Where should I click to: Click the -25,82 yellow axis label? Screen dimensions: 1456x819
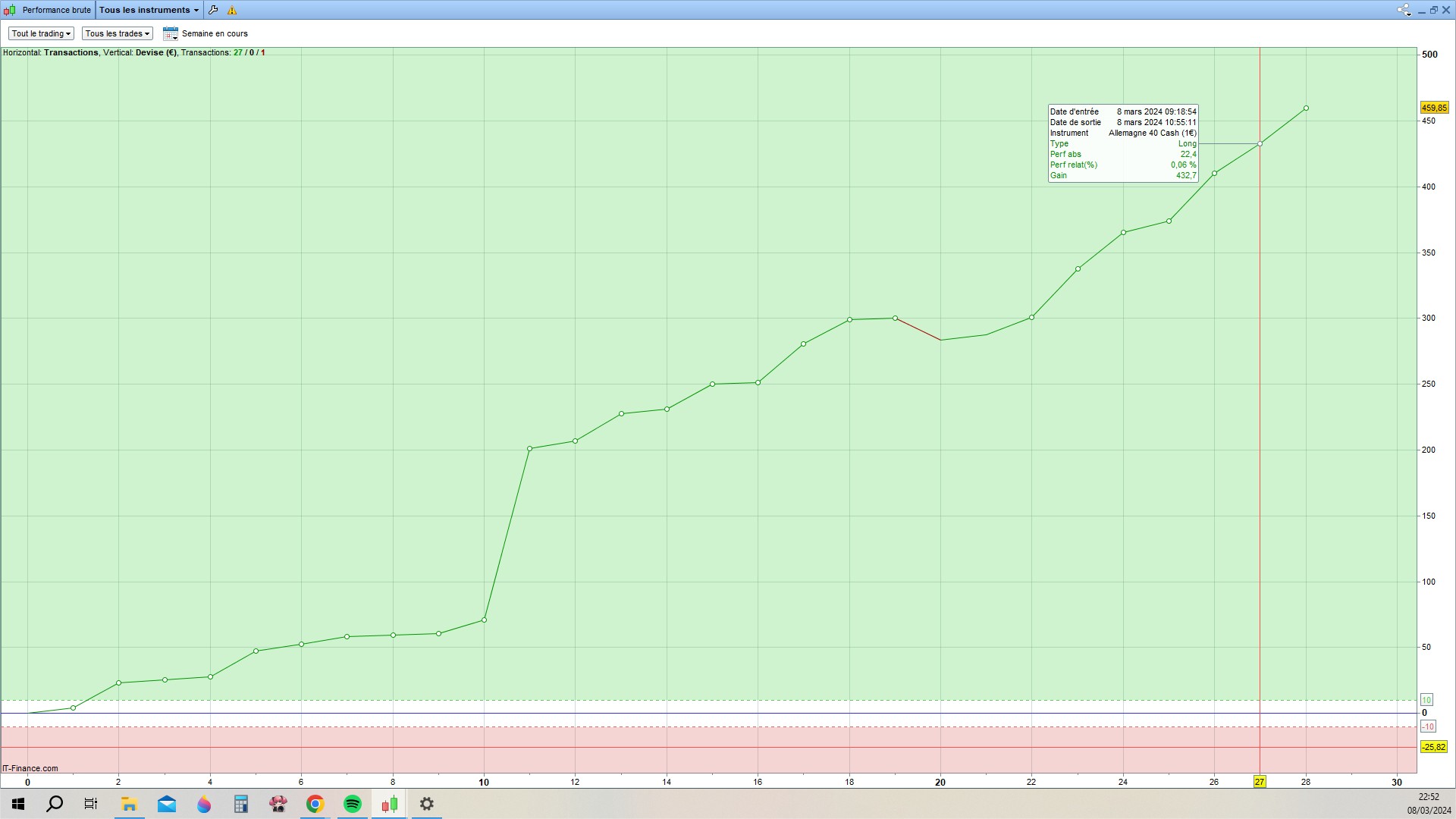coord(1434,747)
